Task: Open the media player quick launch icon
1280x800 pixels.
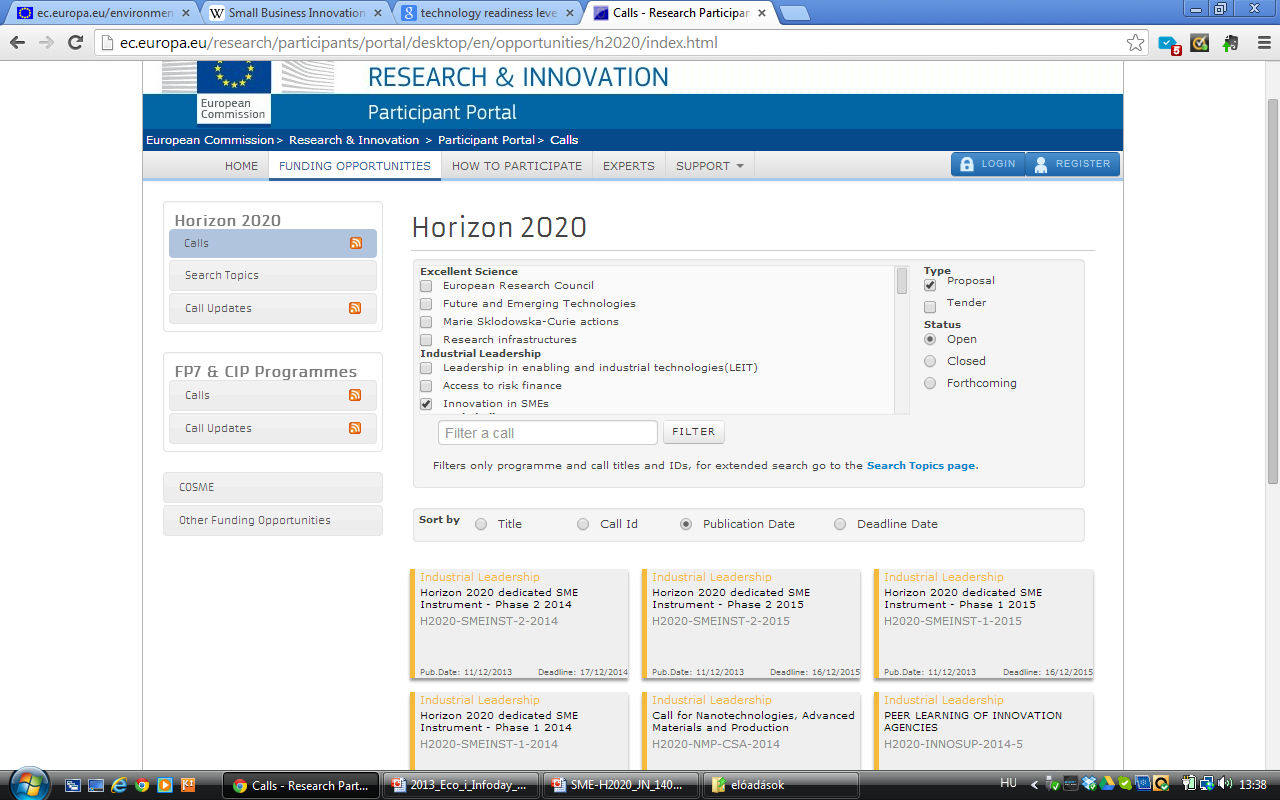Action: coord(165,785)
